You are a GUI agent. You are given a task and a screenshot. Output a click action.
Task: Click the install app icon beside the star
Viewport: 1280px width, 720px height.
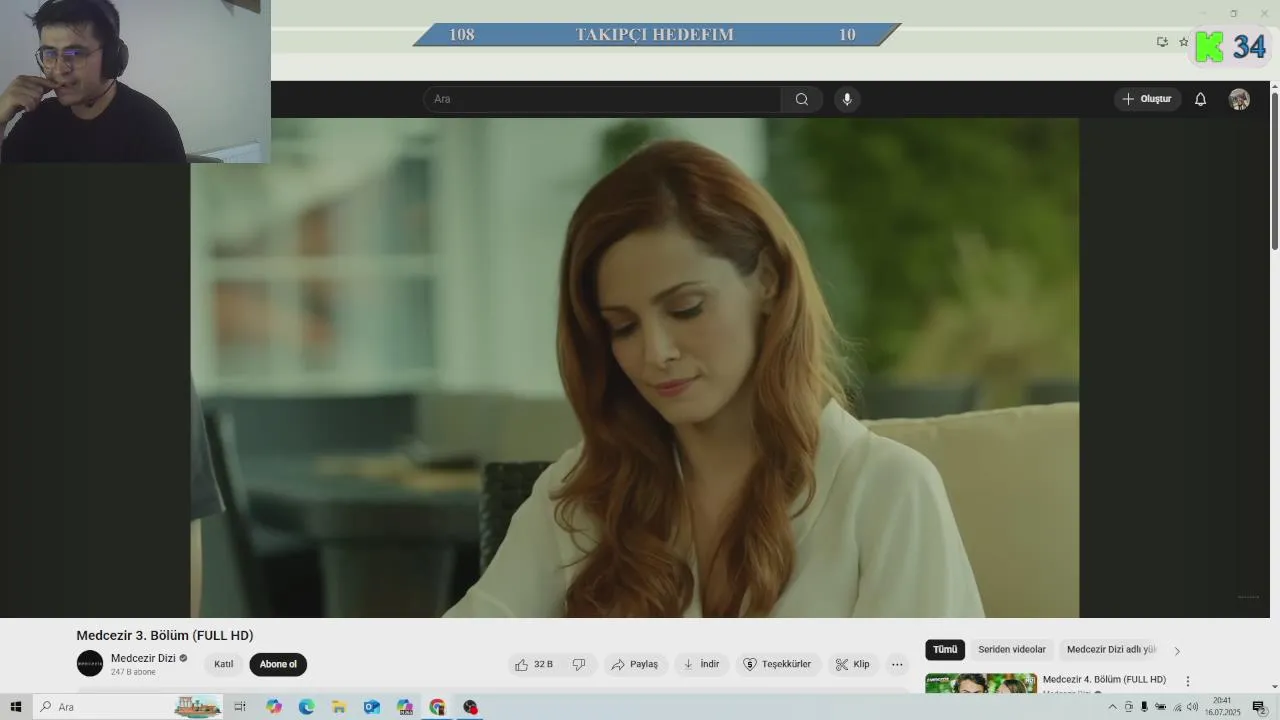pos(1162,42)
